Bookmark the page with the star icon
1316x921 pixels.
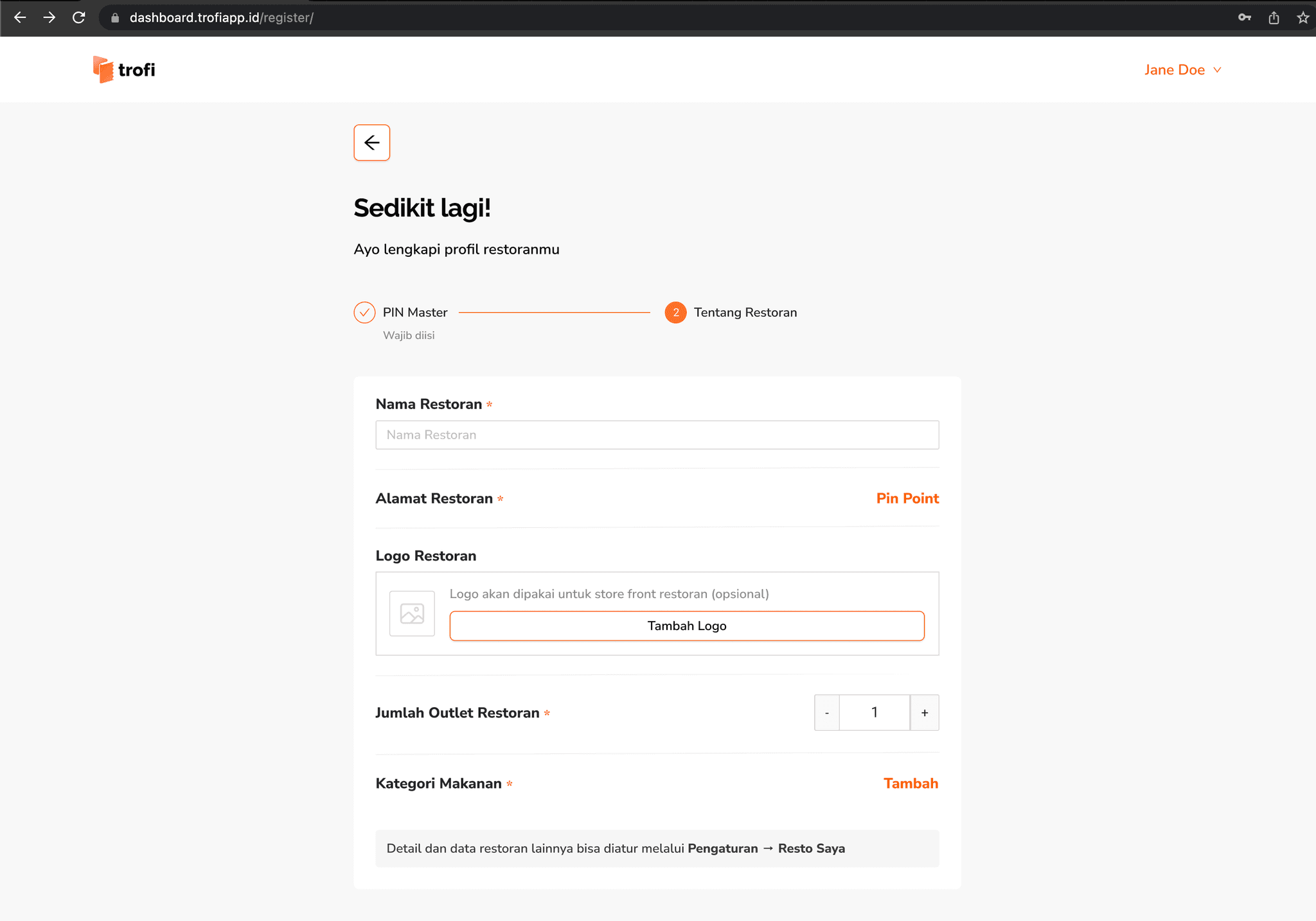(x=1303, y=17)
